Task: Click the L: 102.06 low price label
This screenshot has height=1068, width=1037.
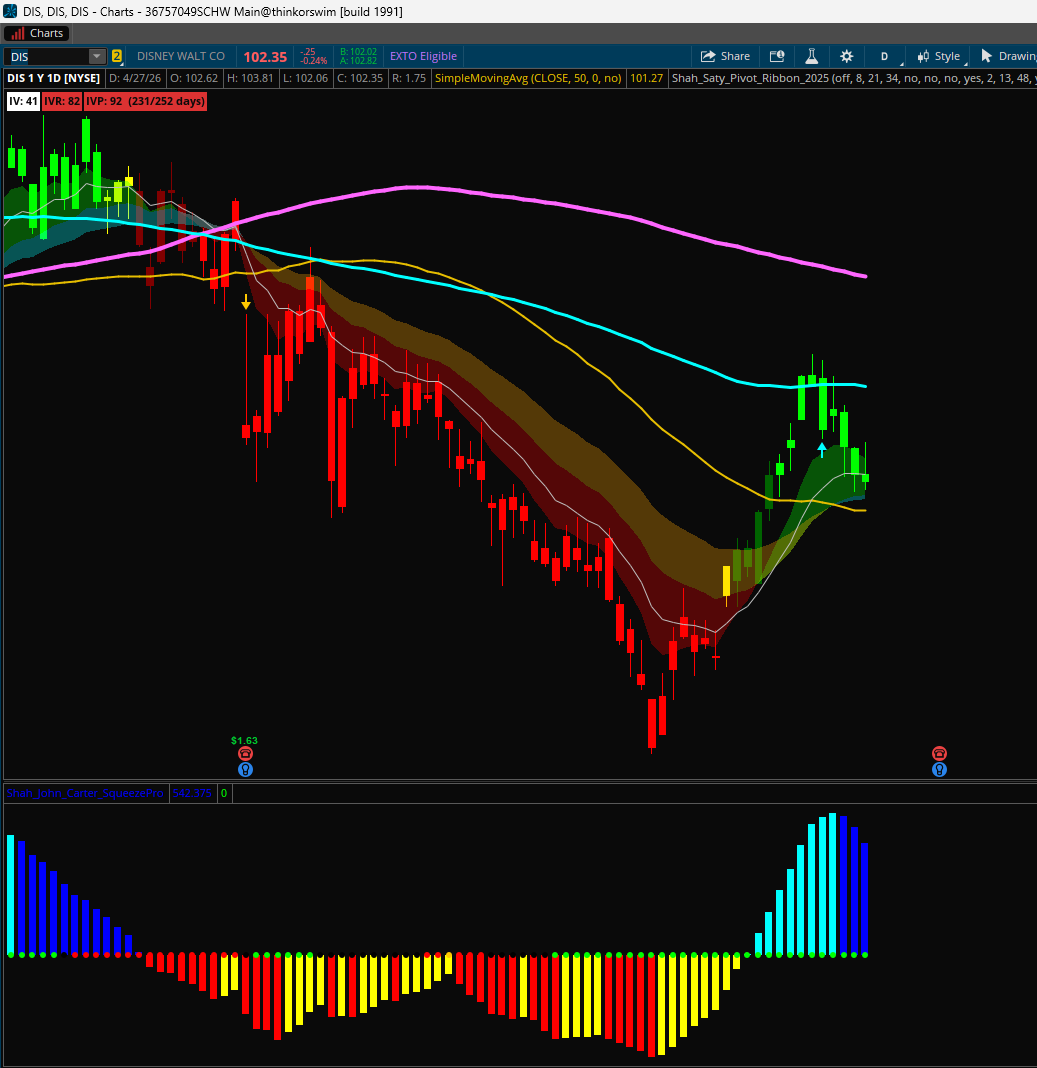Action: point(306,78)
